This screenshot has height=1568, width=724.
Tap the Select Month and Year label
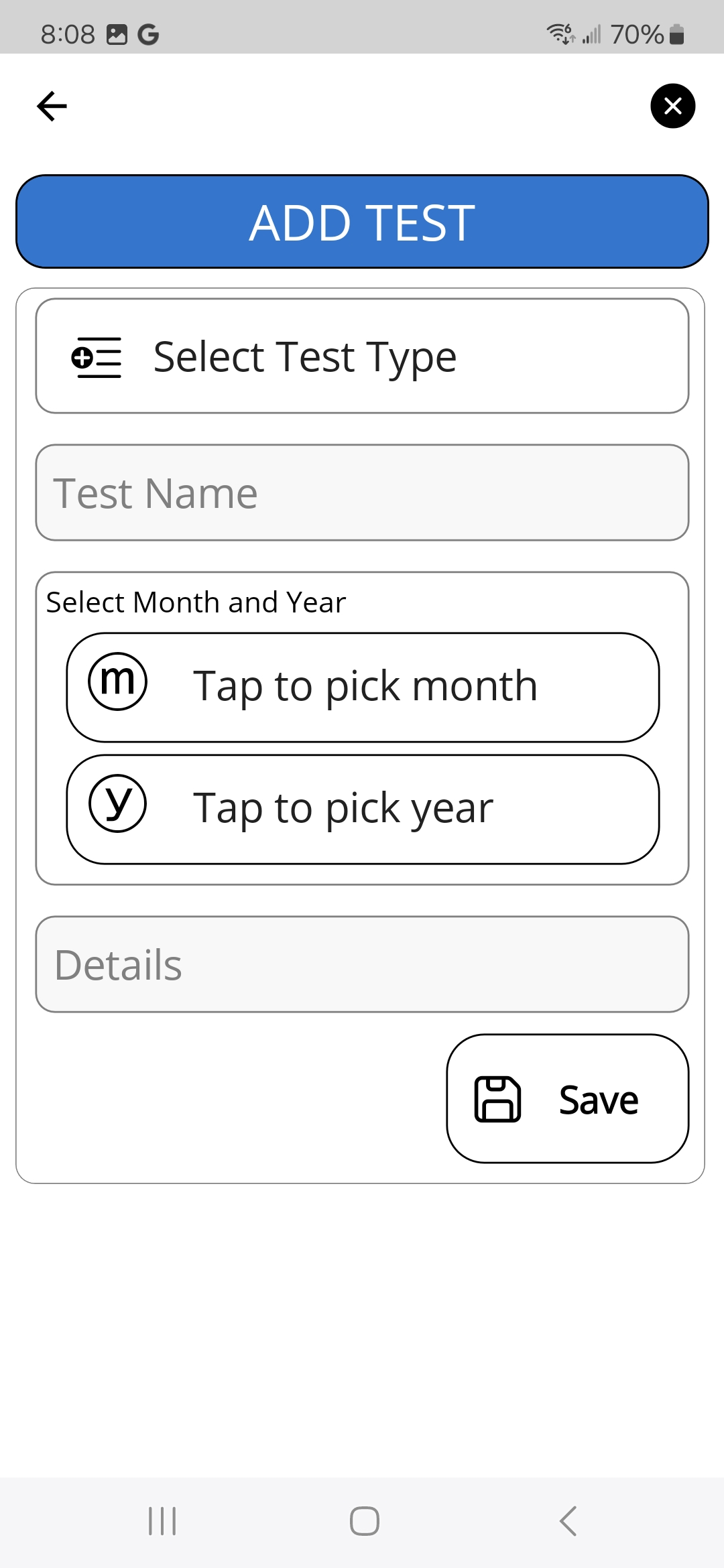pos(196,602)
